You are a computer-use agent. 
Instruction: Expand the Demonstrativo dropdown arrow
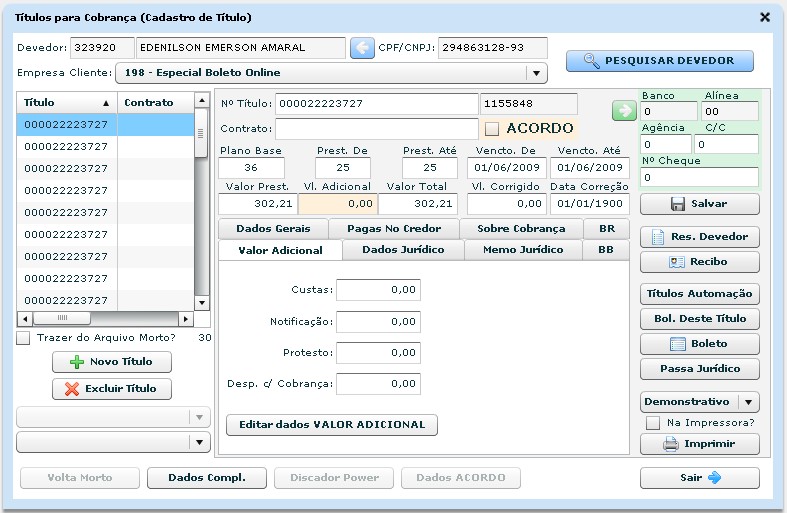tap(748, 402)
